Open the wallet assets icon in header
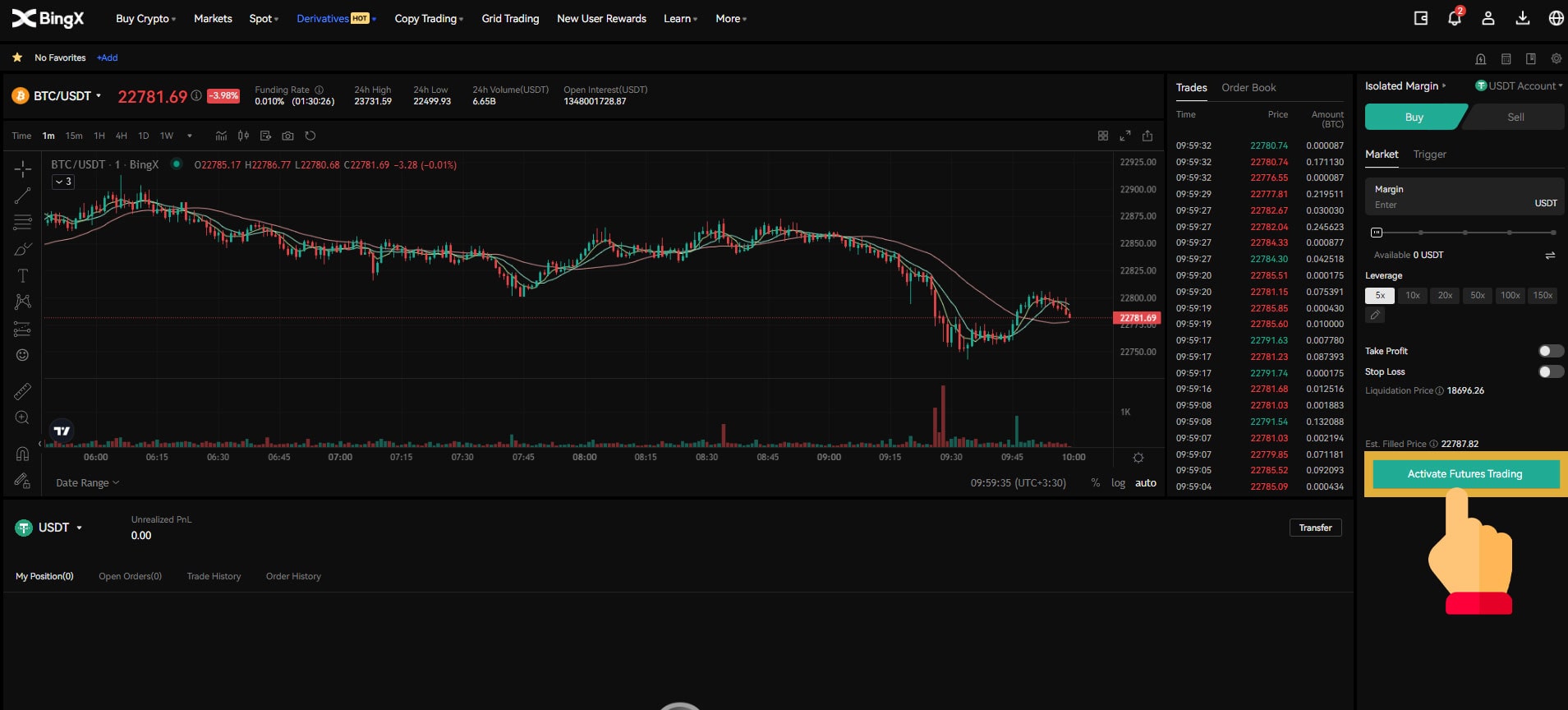 [1421, 18]
